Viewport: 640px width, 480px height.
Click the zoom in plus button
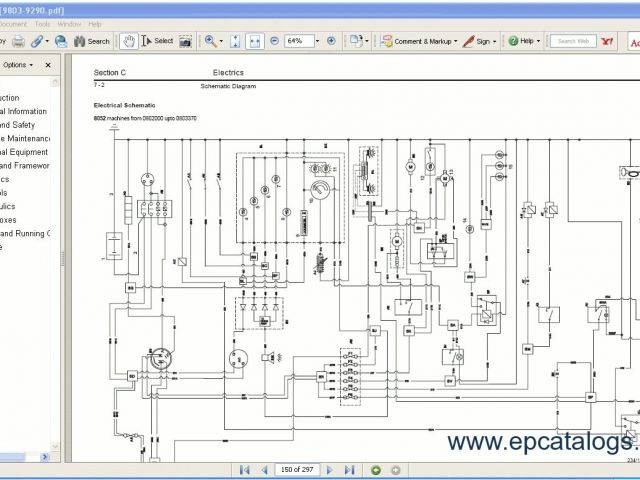click(329, 41)
